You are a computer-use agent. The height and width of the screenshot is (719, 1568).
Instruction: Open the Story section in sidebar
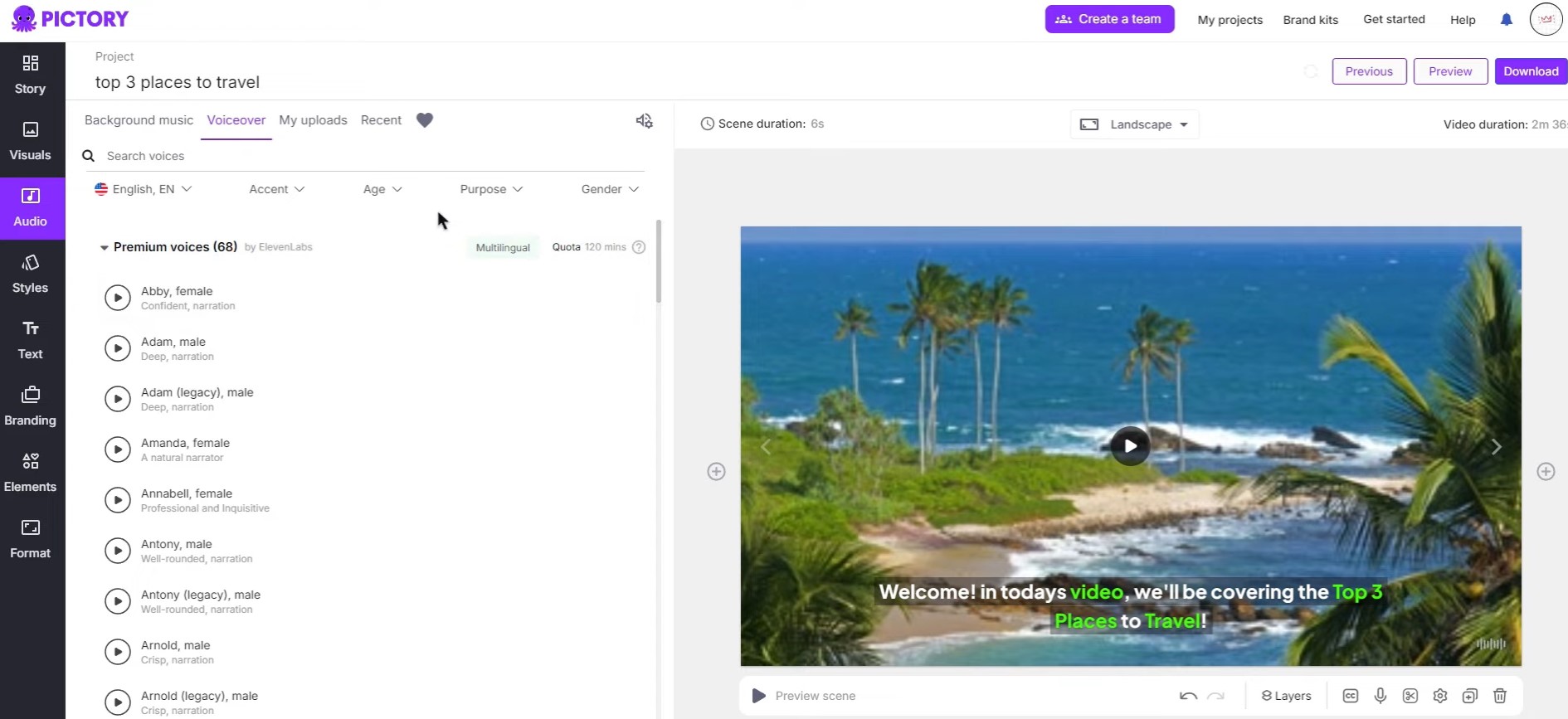(31, 75)
